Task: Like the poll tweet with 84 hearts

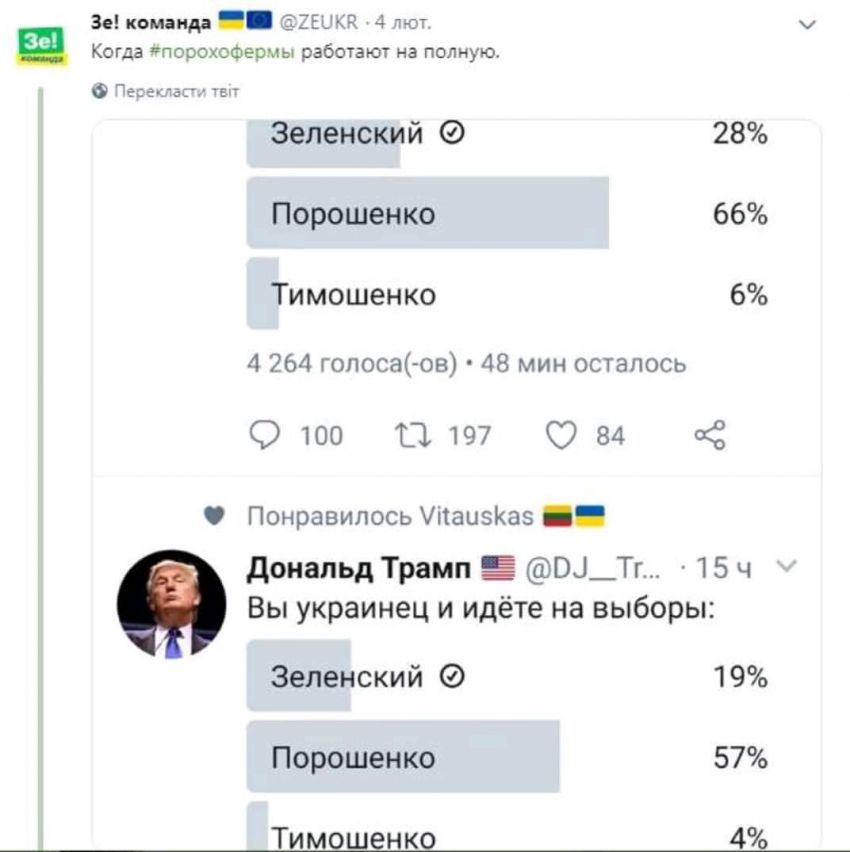Action: tap(560, 436)
